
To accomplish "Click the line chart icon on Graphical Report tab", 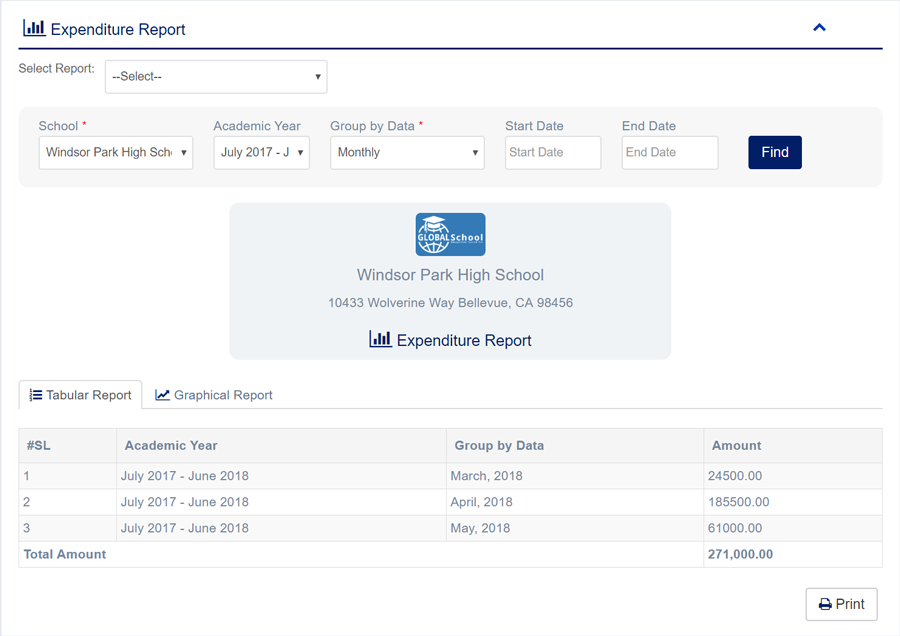I will [162, 395].
